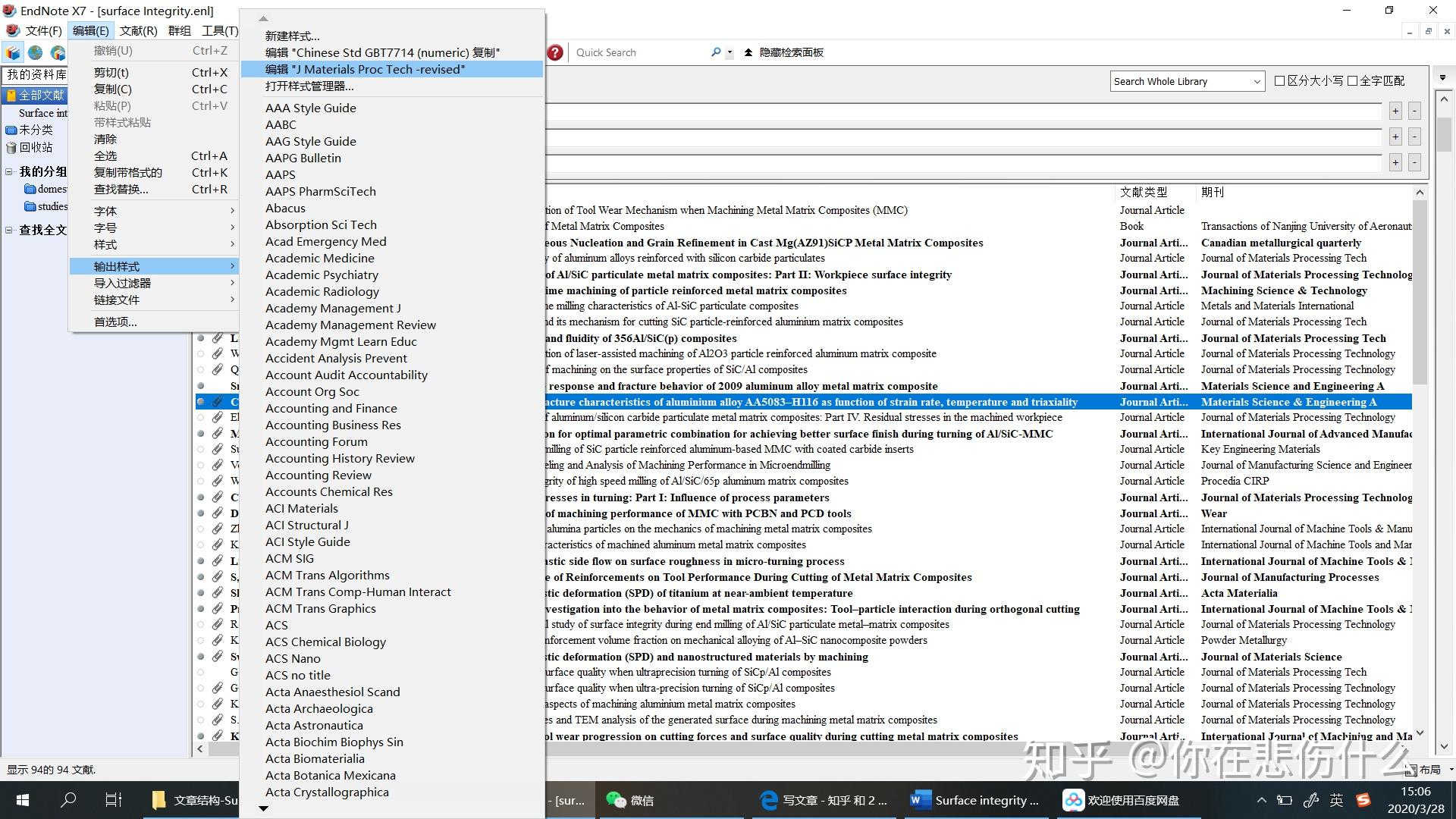Click the Quick Search magnifier icon
This screenshot has height=819, width=1456.
[x=716, y=52]
